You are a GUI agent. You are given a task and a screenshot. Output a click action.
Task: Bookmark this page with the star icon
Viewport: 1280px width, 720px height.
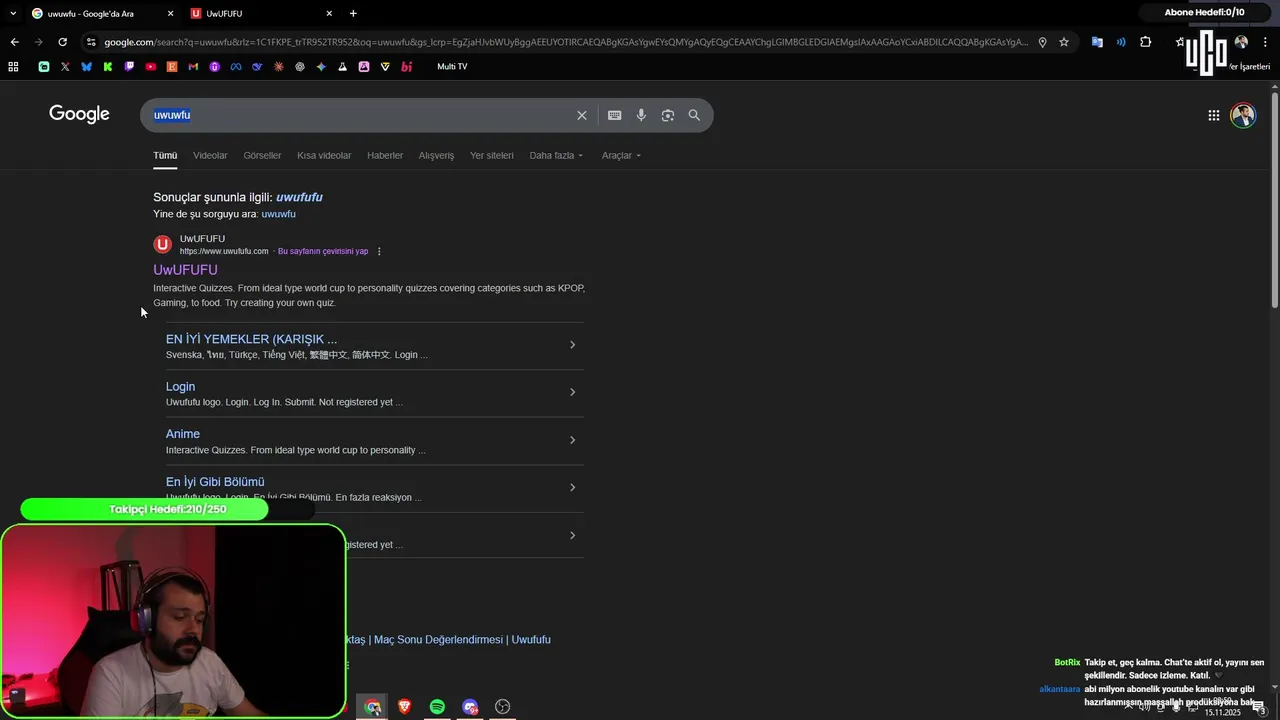tap(1064, 42)
